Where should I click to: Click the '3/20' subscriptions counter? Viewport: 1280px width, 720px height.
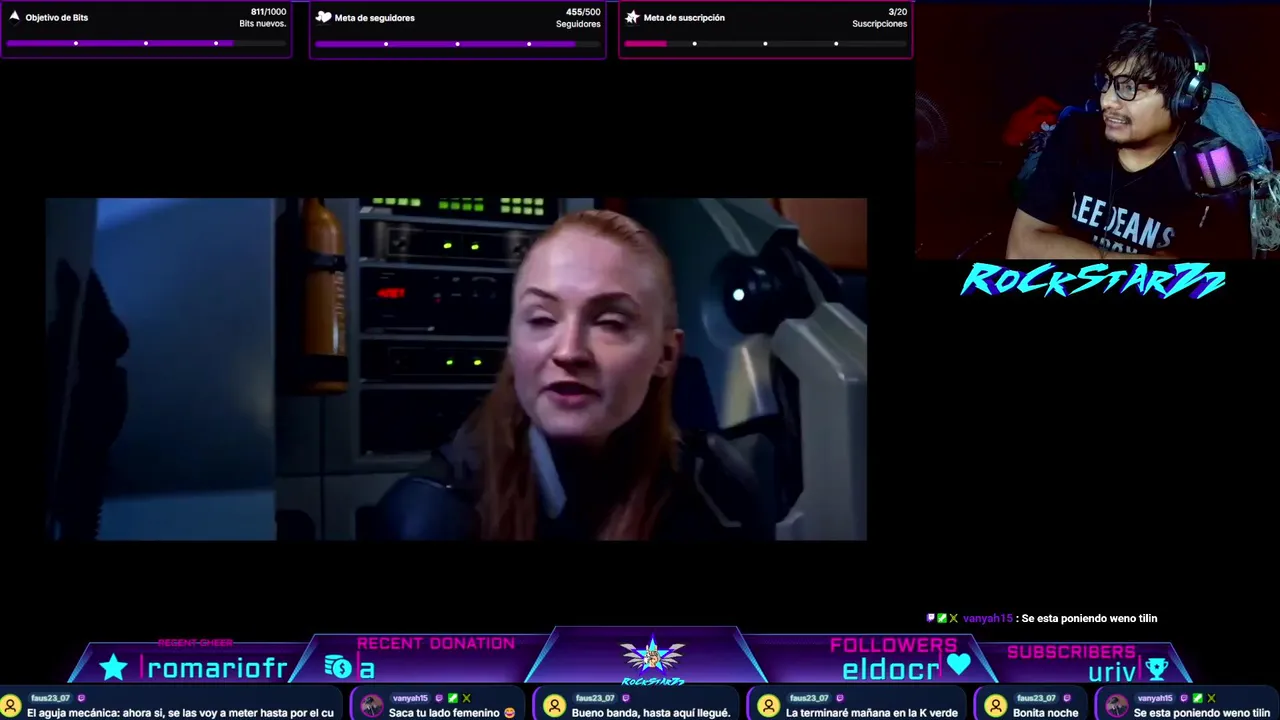pos(898,12)
